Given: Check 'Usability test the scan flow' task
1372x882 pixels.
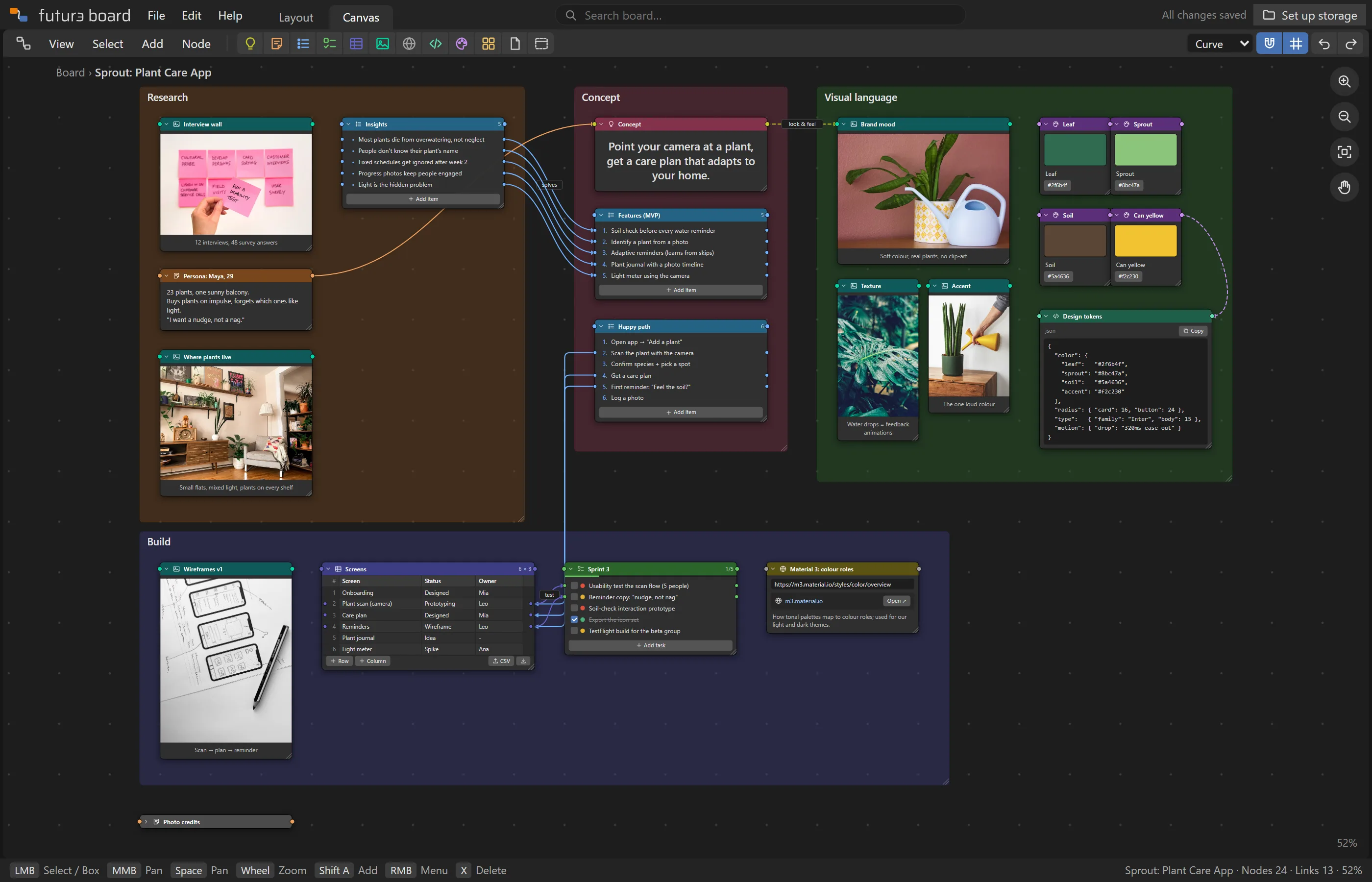Looking at the screenshot, I should 574,586.
